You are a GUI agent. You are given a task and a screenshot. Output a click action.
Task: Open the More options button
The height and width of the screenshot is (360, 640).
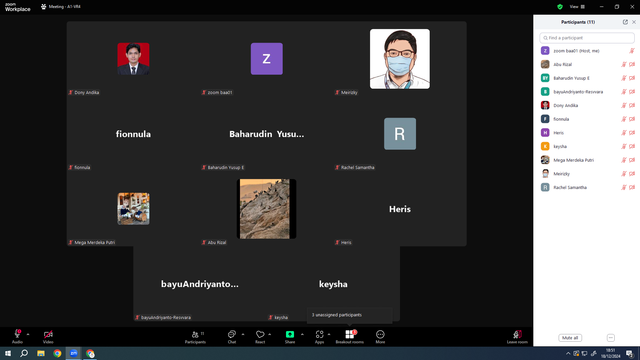380,337
